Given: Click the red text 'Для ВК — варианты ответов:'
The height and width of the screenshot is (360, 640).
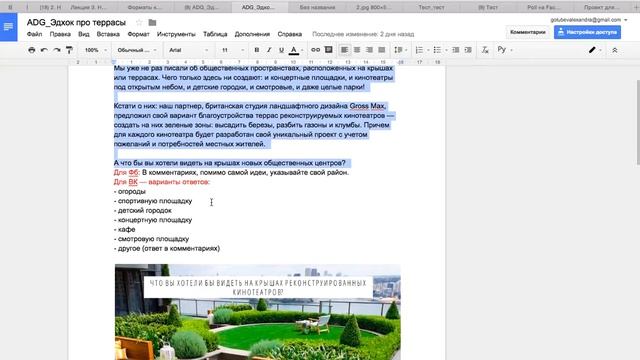Looking at the screenshot, I should (x=162, y=182).
